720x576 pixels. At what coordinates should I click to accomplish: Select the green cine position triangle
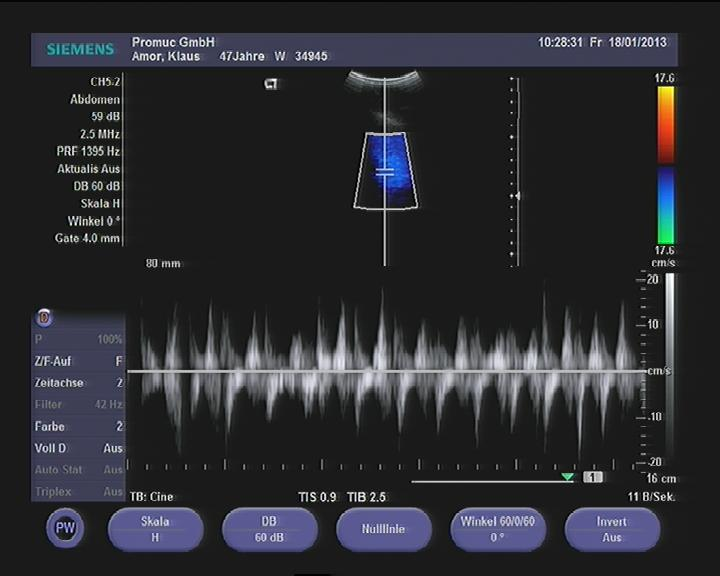[568, 477]
